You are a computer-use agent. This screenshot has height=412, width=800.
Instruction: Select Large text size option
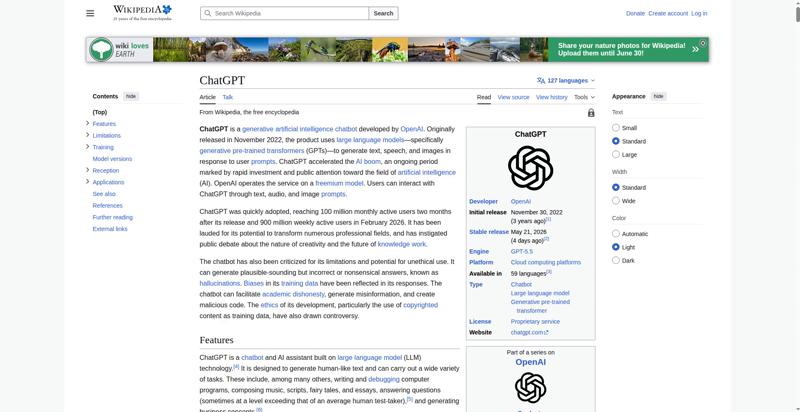pos(616,154)
